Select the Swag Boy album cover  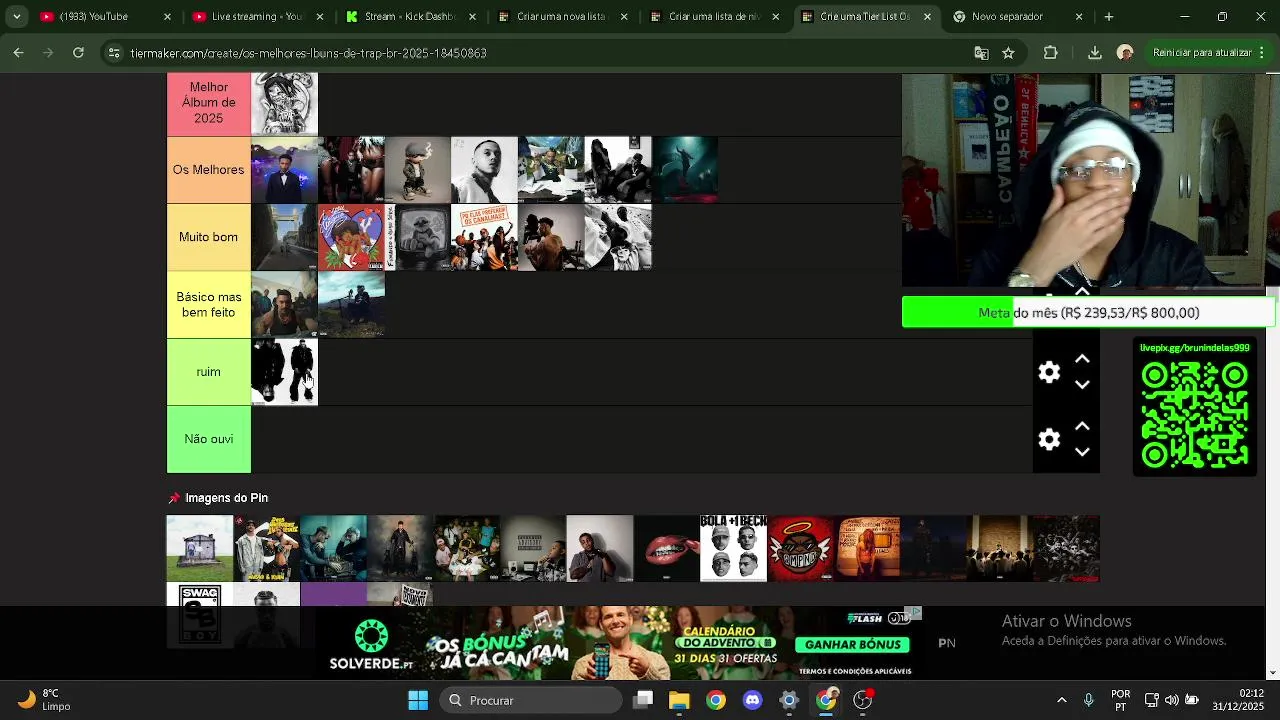point(200,614)
